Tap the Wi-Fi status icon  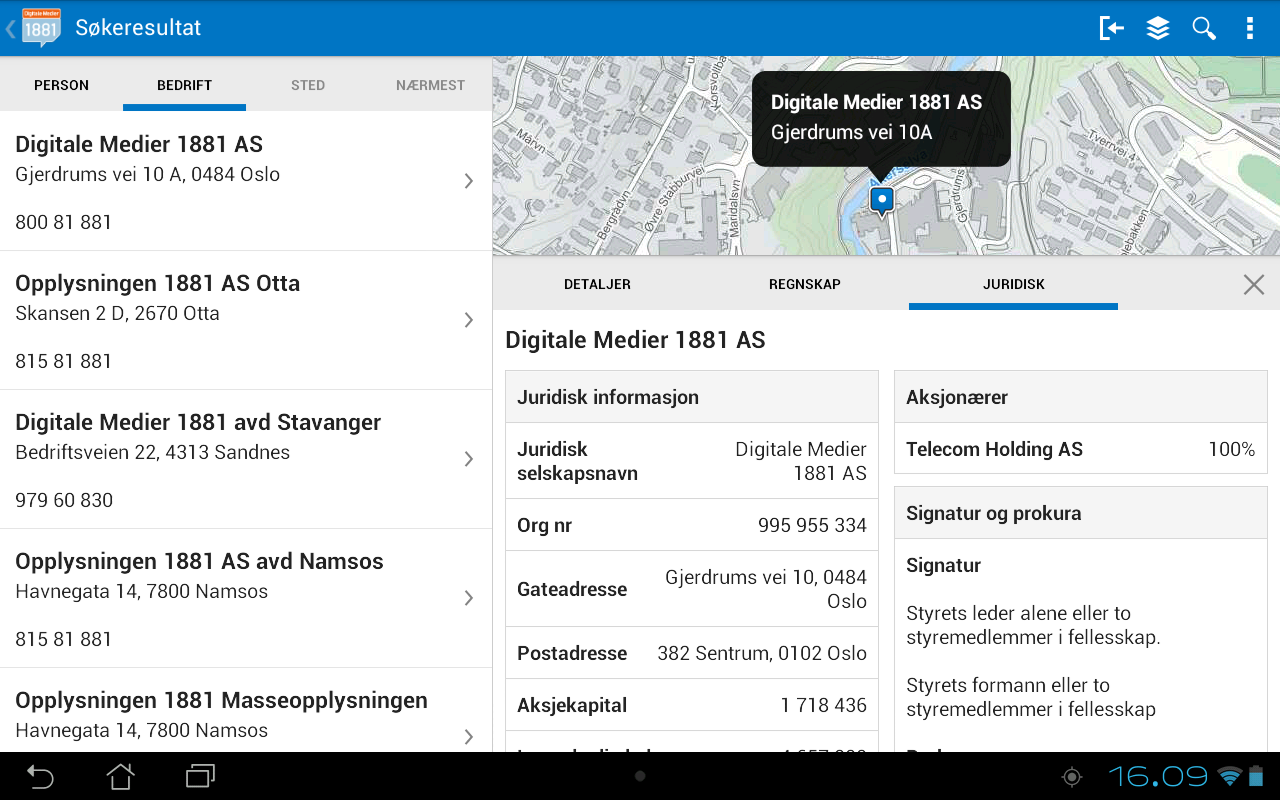pyautogui.click(x=1229, y=776)
